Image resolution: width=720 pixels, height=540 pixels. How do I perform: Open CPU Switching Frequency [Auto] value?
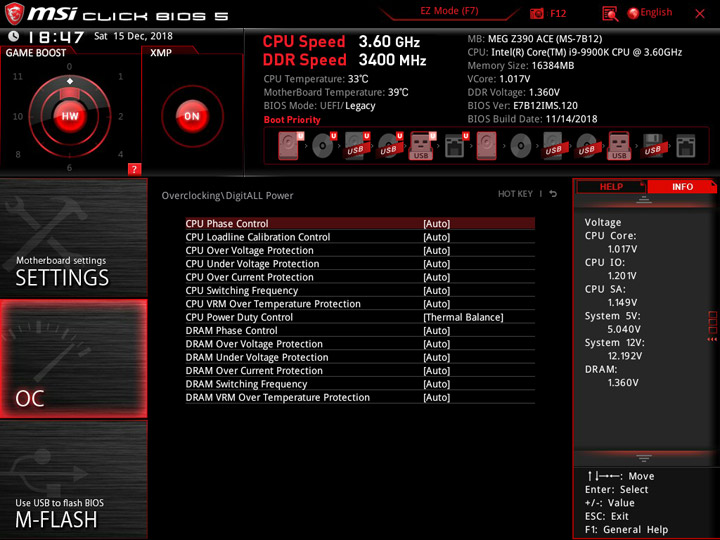click(x=436, y=290)
